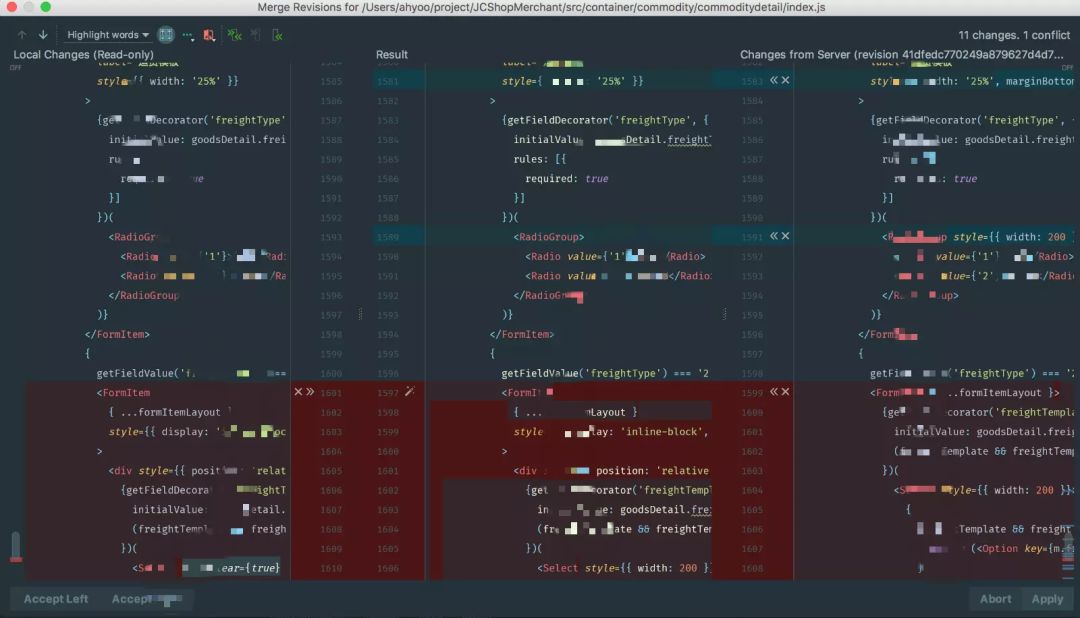The height and width of the screenshot is (618, 1080).
Task: Click red conflict marker in left stripe
Action: (x=15, y=559)
